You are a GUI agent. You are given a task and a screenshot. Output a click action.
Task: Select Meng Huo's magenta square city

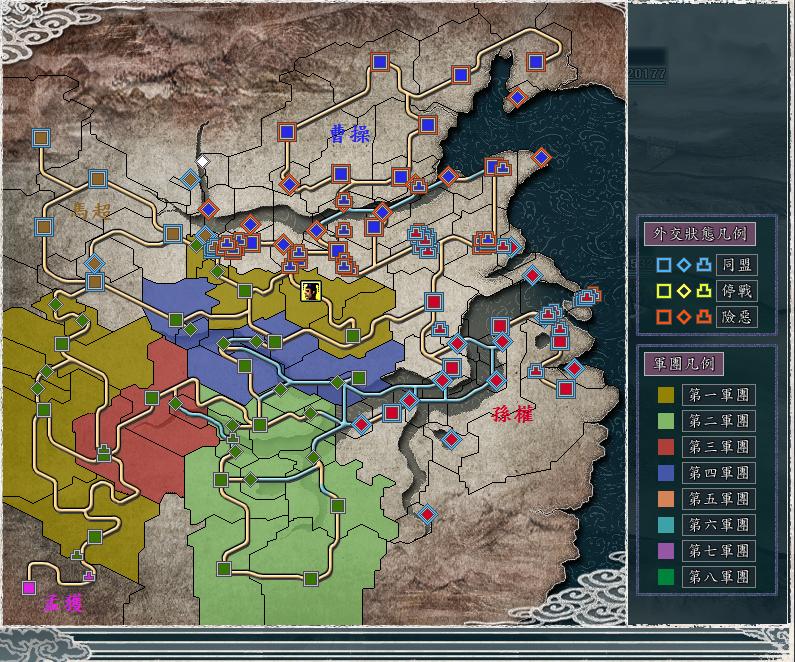pyautogui.click(x=29, y=587)
